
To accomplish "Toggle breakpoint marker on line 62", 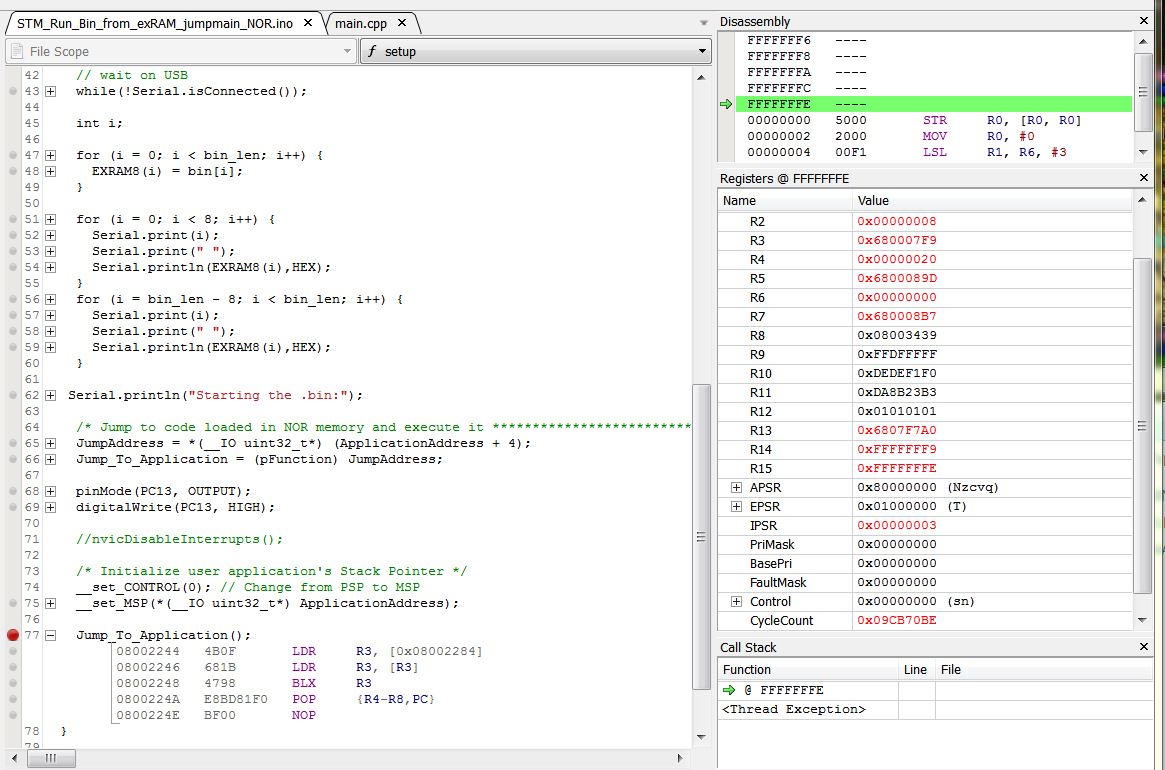I will coord(12,395).
